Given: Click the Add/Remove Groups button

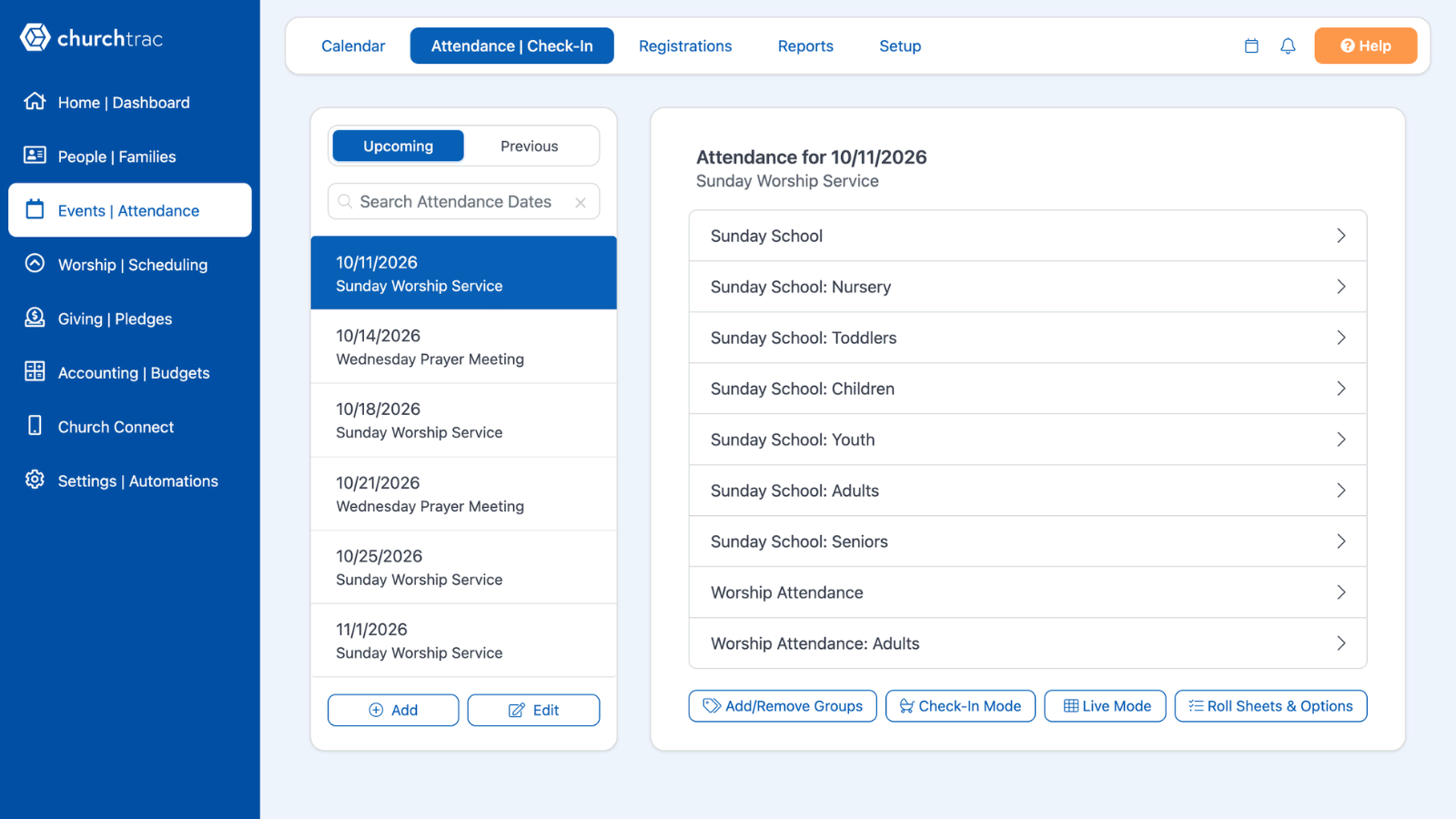Looking at the screenshot, I should tap(783, 706).
